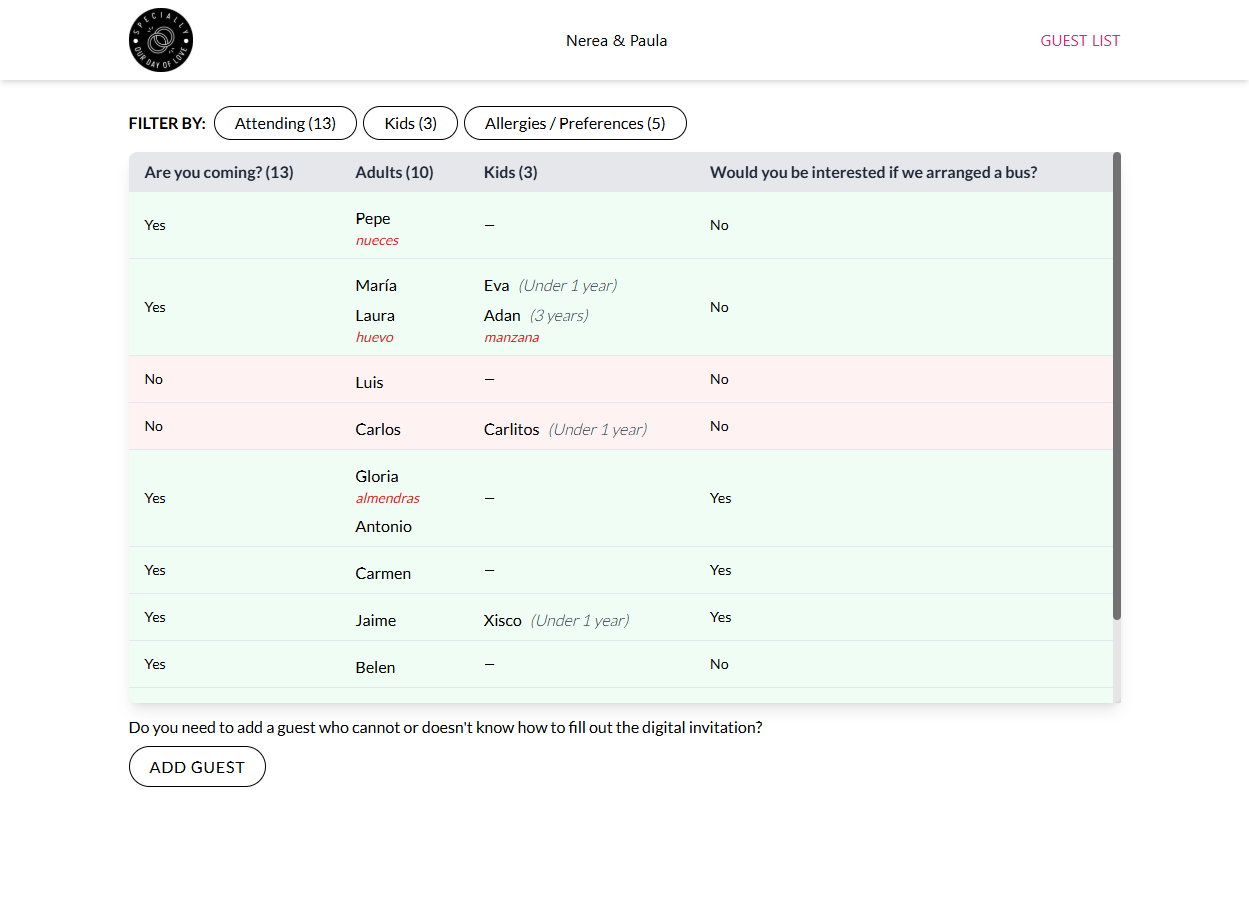Click Luis row's attending answer No
The width and height of the screenshot is (1249, 919).
(x=153, y=379)
